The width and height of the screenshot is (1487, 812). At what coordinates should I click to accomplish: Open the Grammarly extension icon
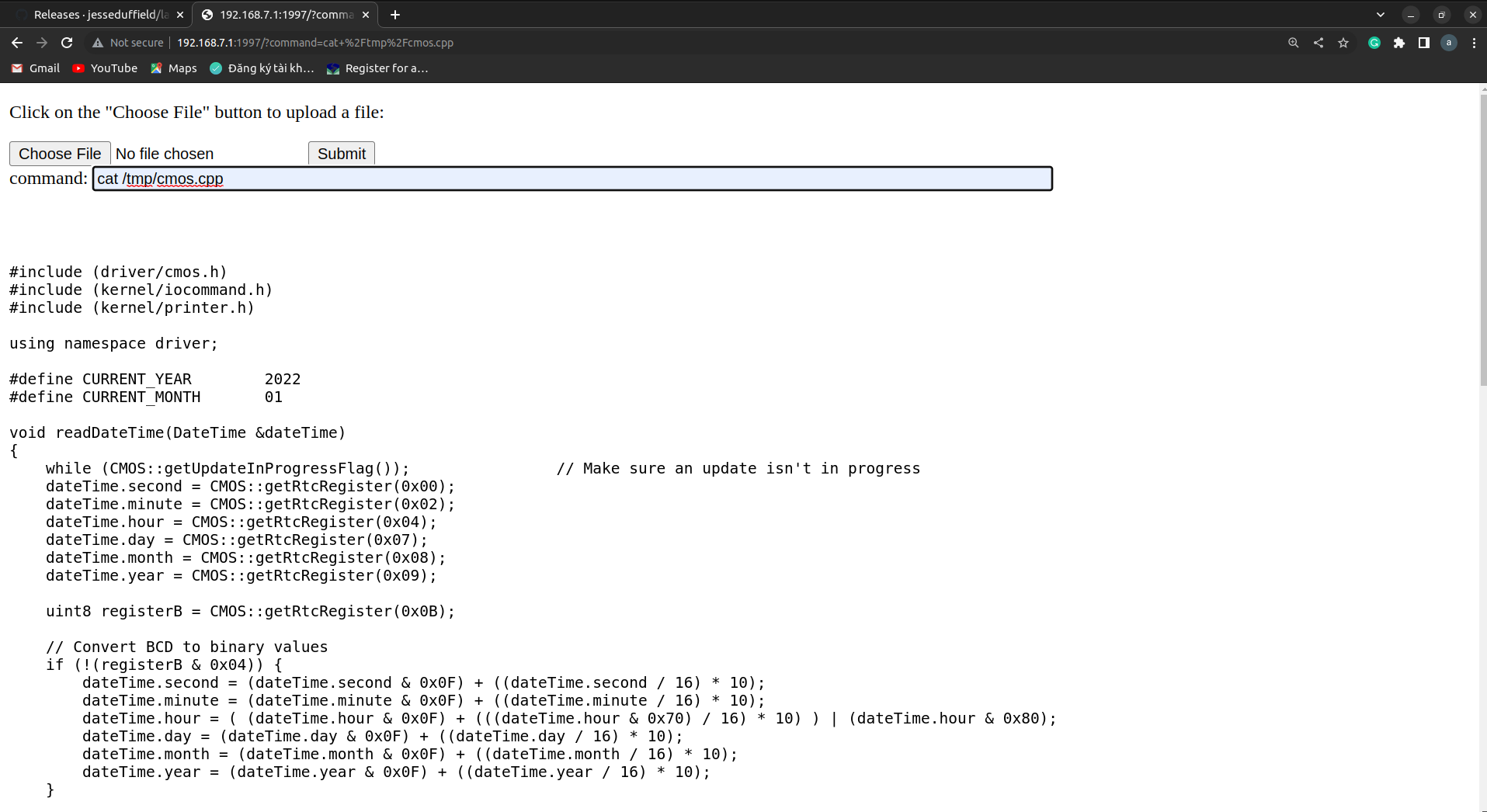click(x=1374, y=43)
